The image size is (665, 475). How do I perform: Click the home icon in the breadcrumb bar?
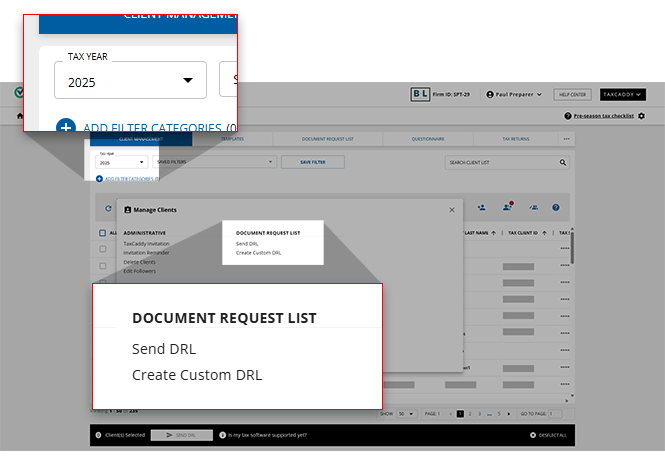point(20,116)
